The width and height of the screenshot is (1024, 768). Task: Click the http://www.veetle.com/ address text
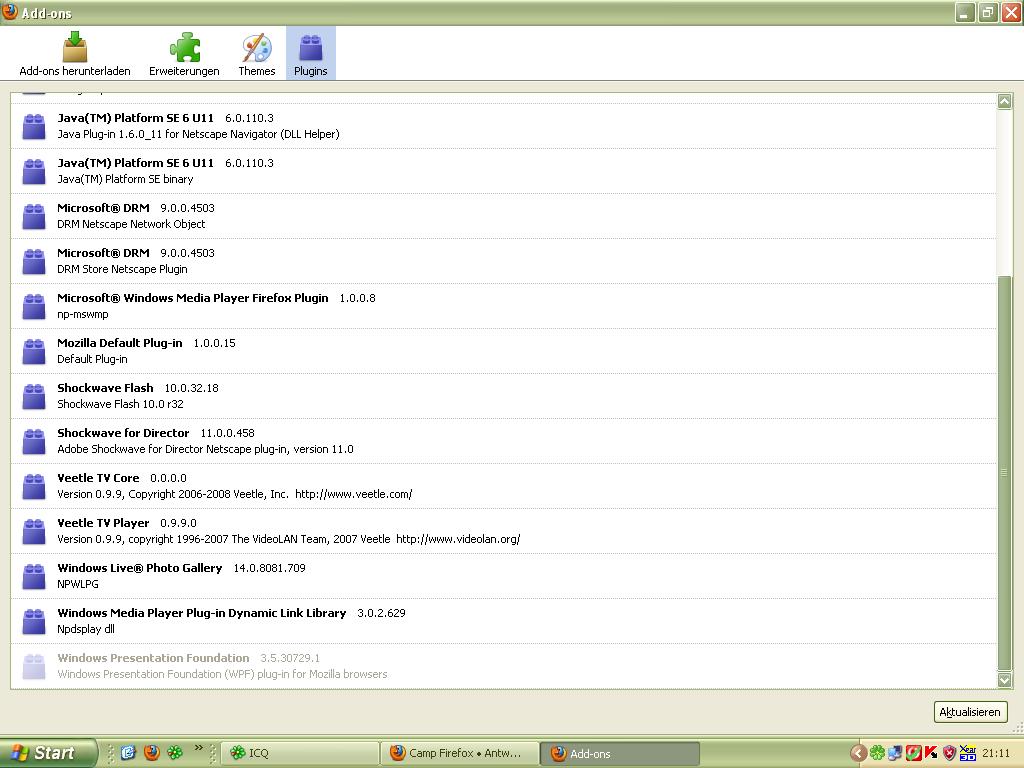(x=353, y=494)
